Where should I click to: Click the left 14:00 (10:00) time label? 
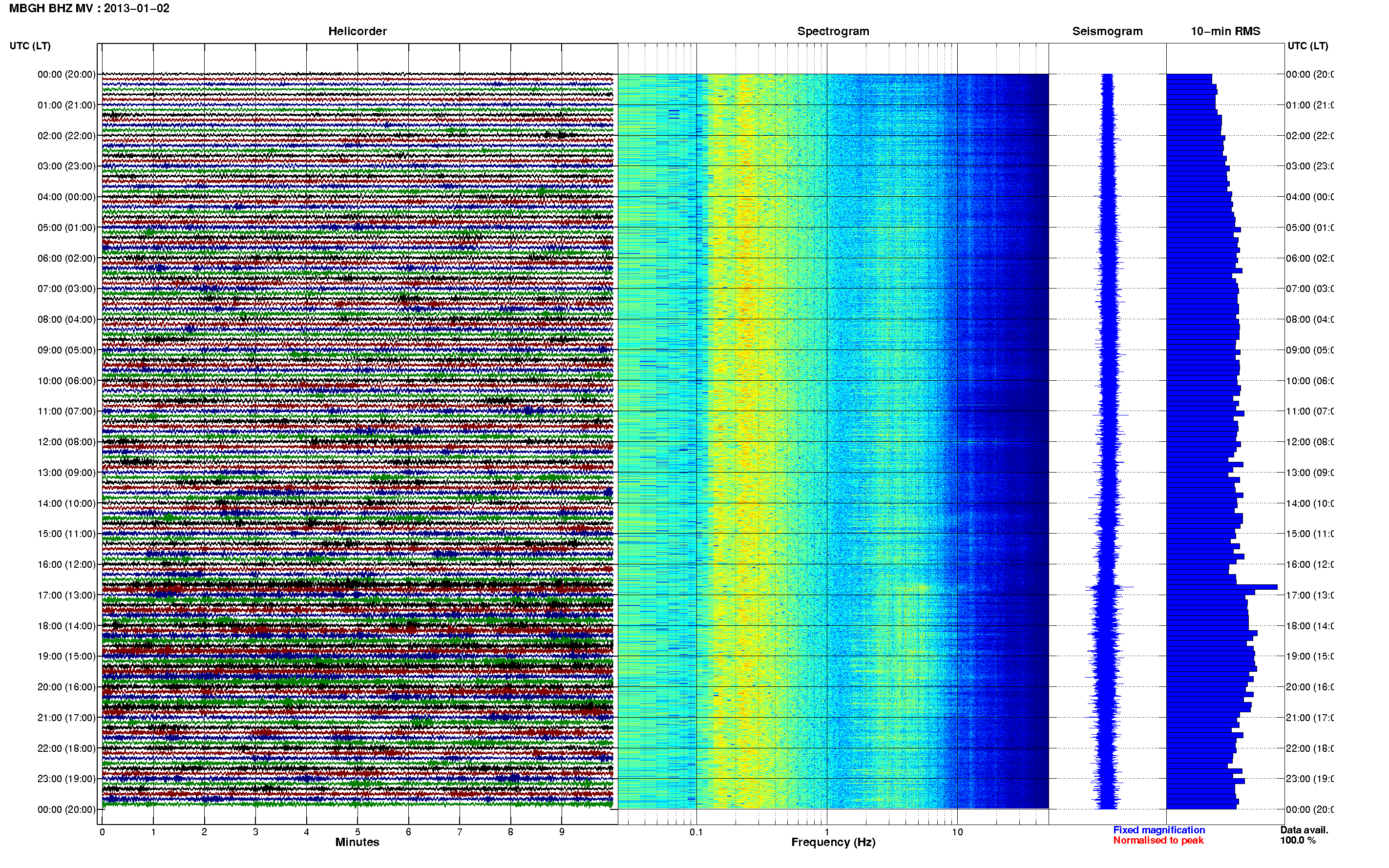[66, 503]
